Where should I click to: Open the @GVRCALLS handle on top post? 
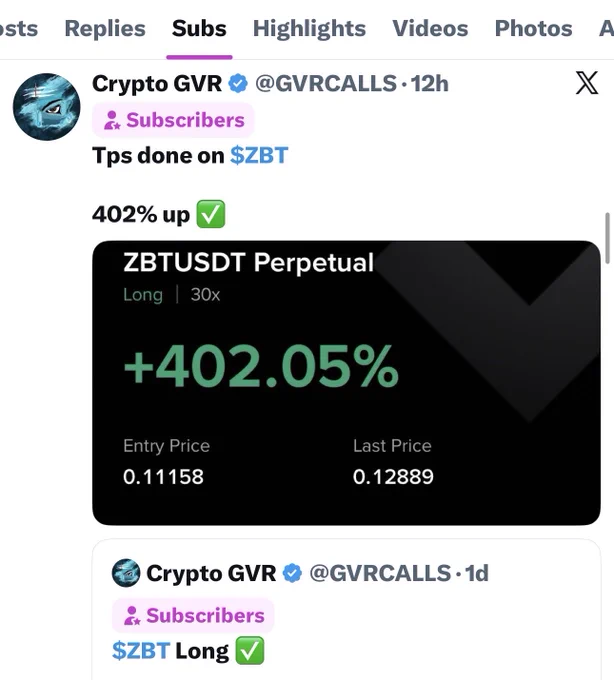coord(326,83)
